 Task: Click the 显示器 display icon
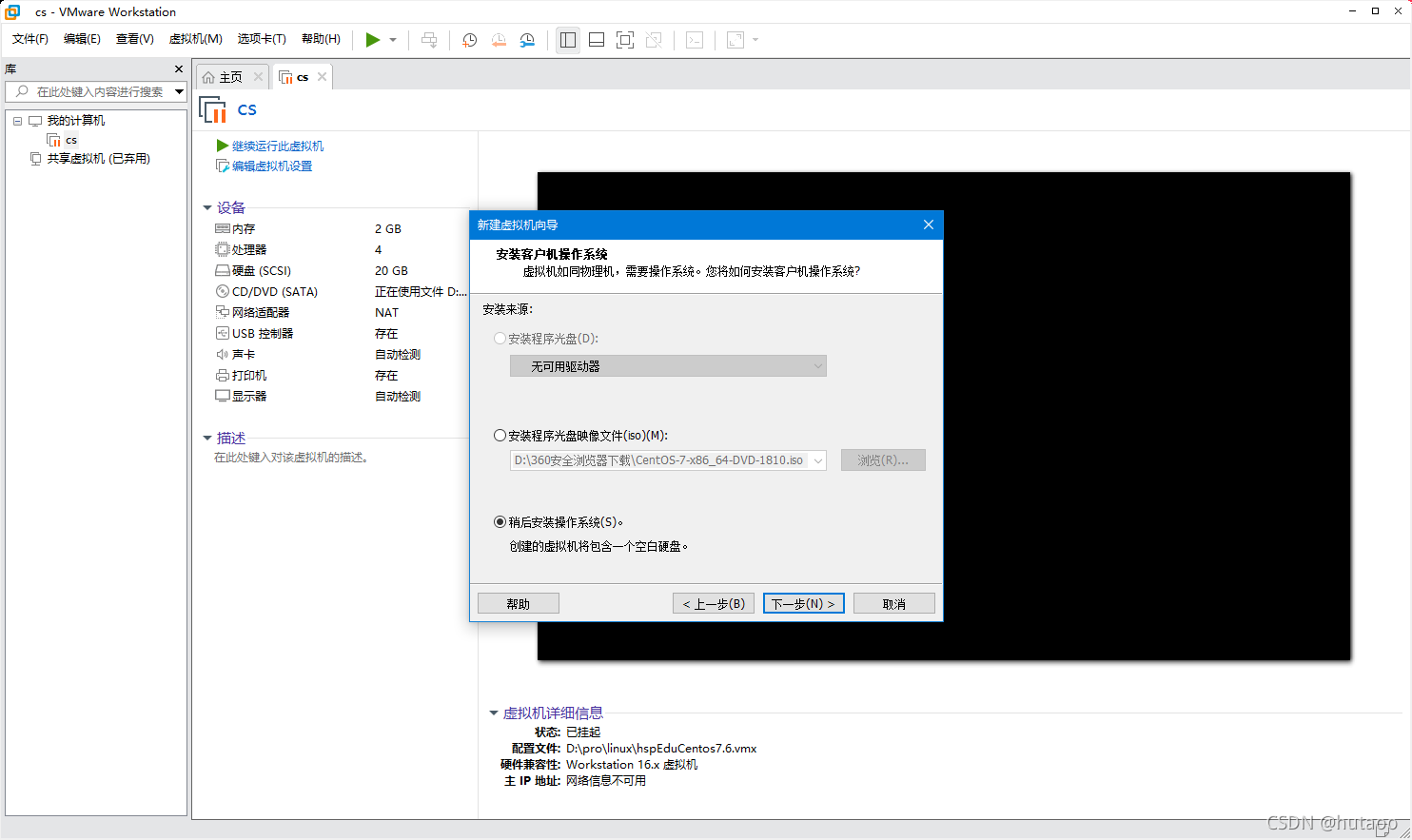click(223, 396)
